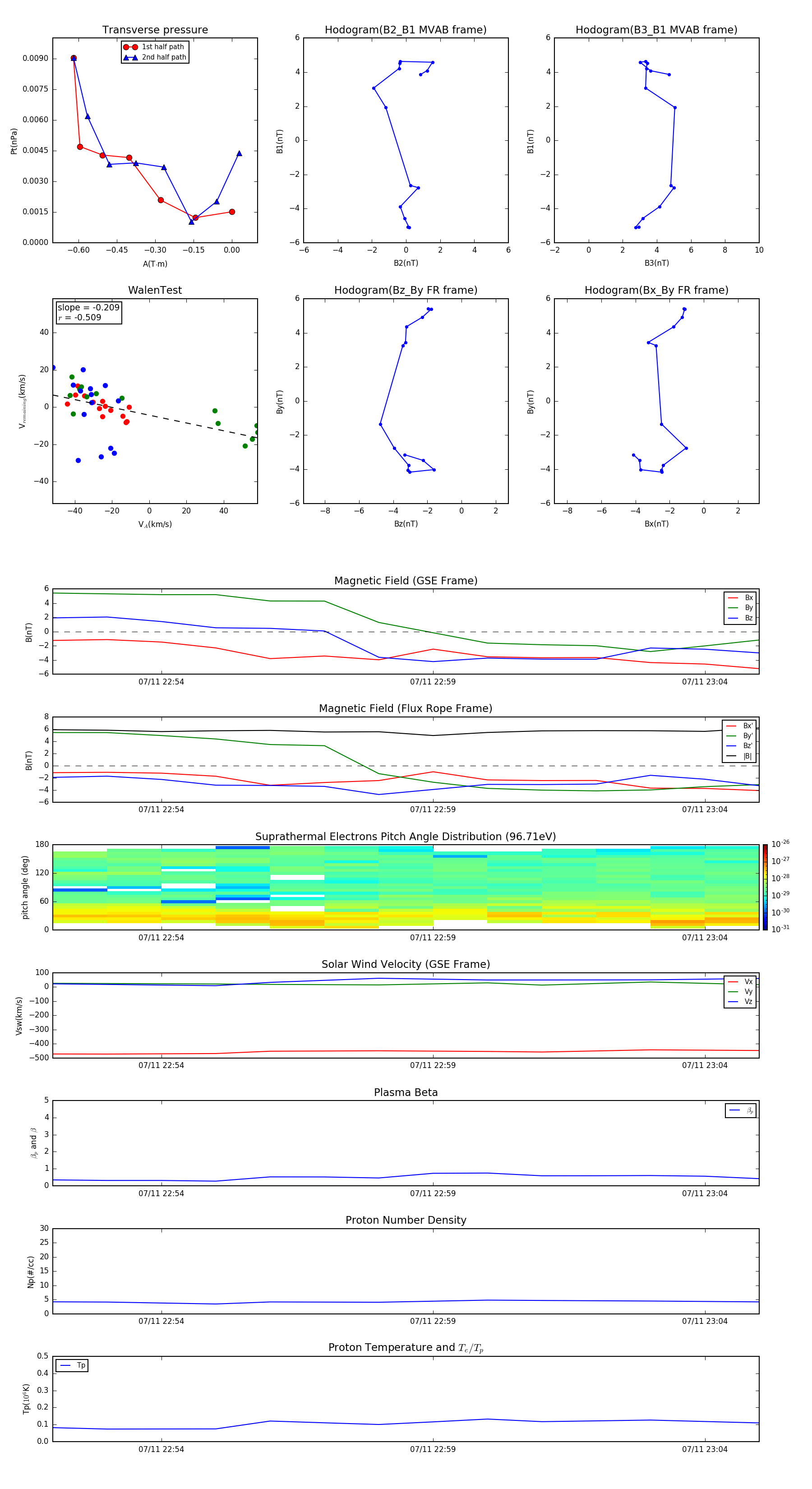This screenshot has height=1489, width=812.
Task: Click the 'Bx' entry in GSE legend
Action: [x=741, y=598]
